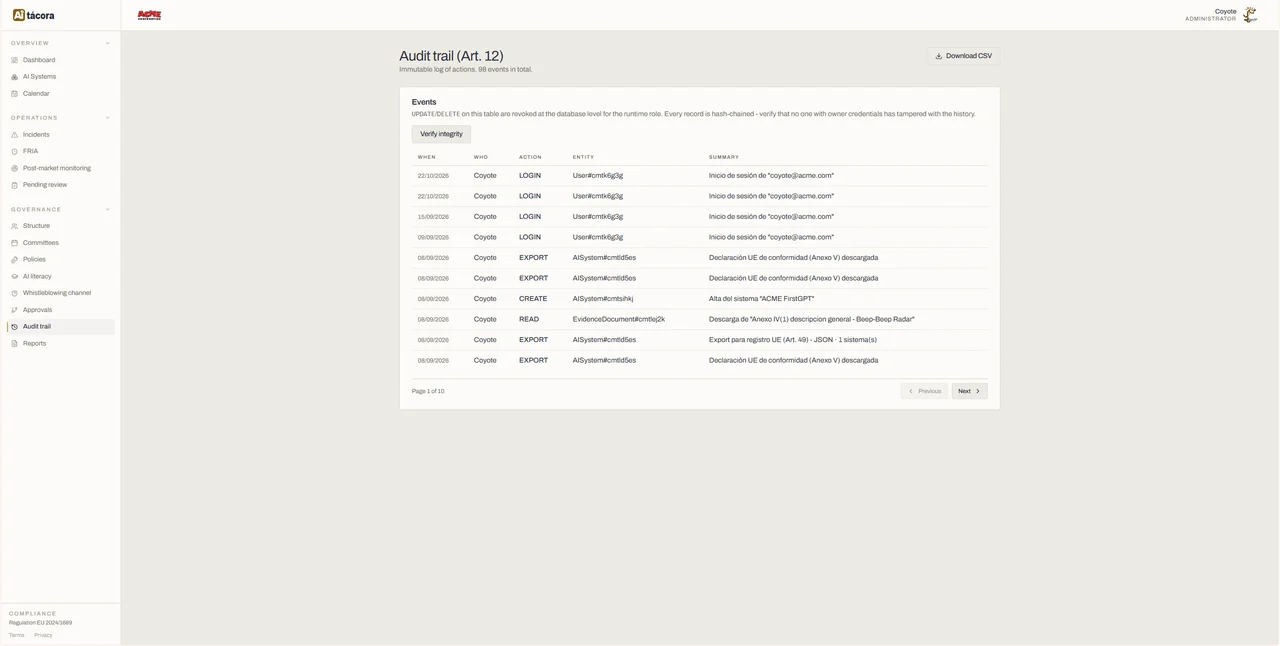The height and width of the screenshot is (646, 1280).
Task: Go to the Post-market monitoring page
Action: coord(60,168)
